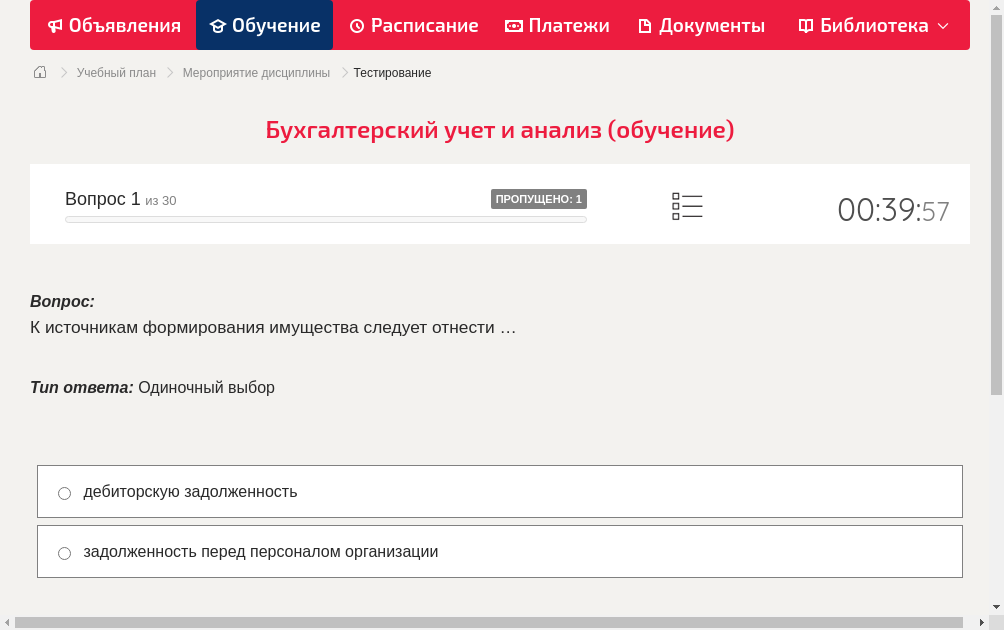
Task: Click the ПРОПУЩЕНО: 1 badge
Action: 539,199
